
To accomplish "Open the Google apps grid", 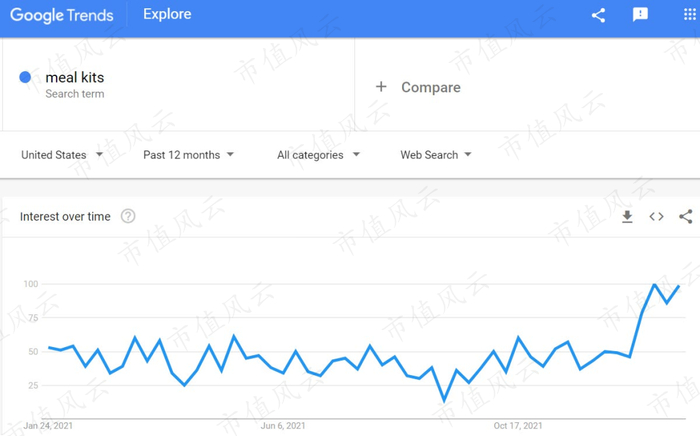I will point(690,15).
